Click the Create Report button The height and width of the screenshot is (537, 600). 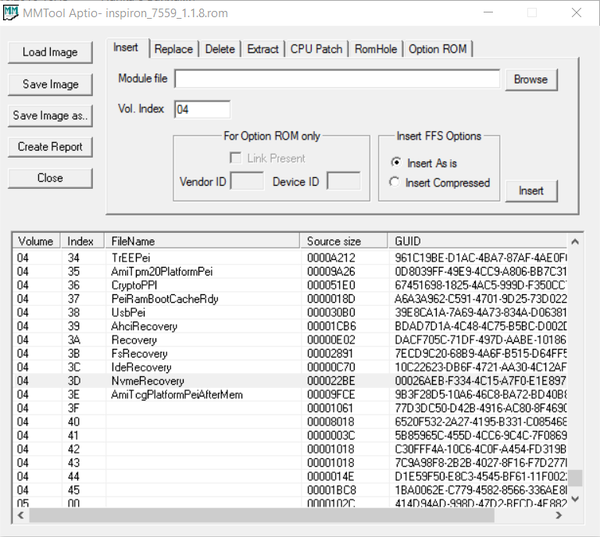click(x=50, y=147)
